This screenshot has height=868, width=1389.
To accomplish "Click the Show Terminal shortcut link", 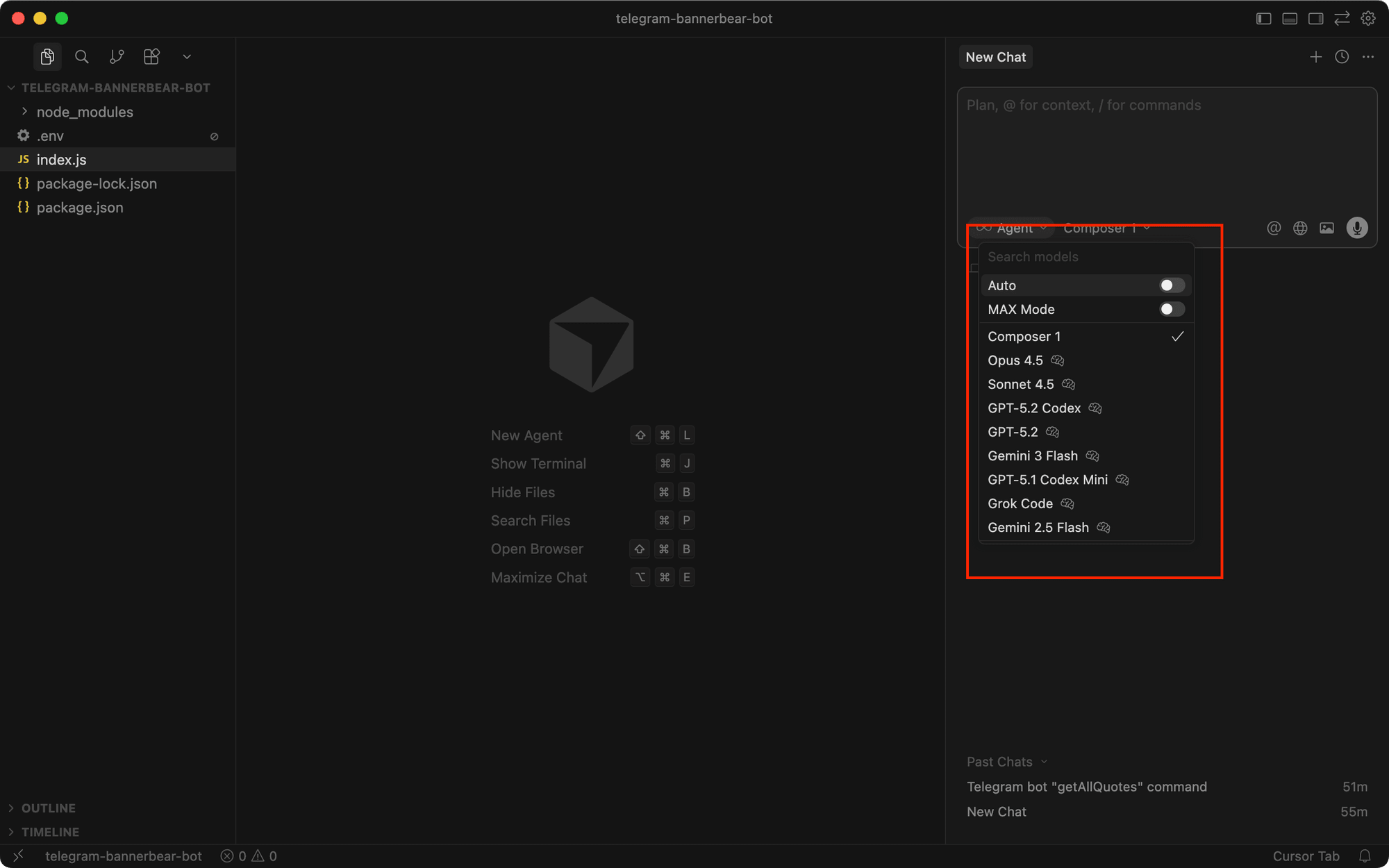I will [538, 463].
